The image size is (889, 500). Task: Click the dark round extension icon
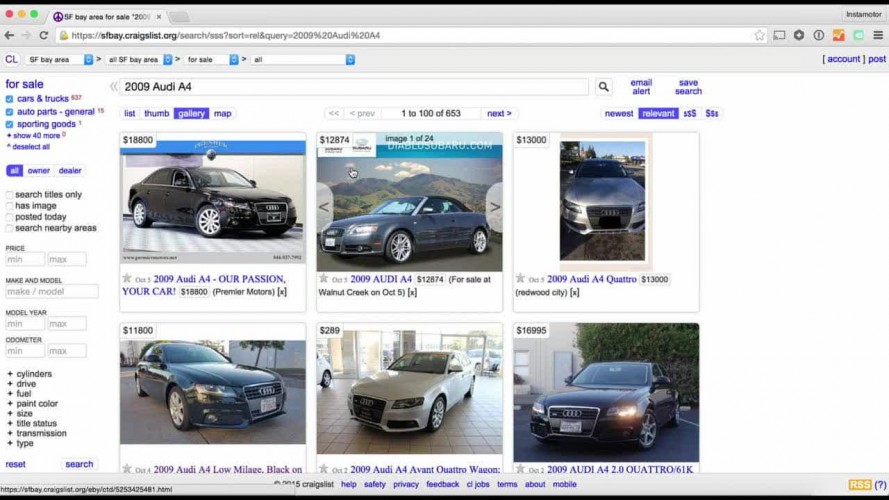click(x=799, y=35)
